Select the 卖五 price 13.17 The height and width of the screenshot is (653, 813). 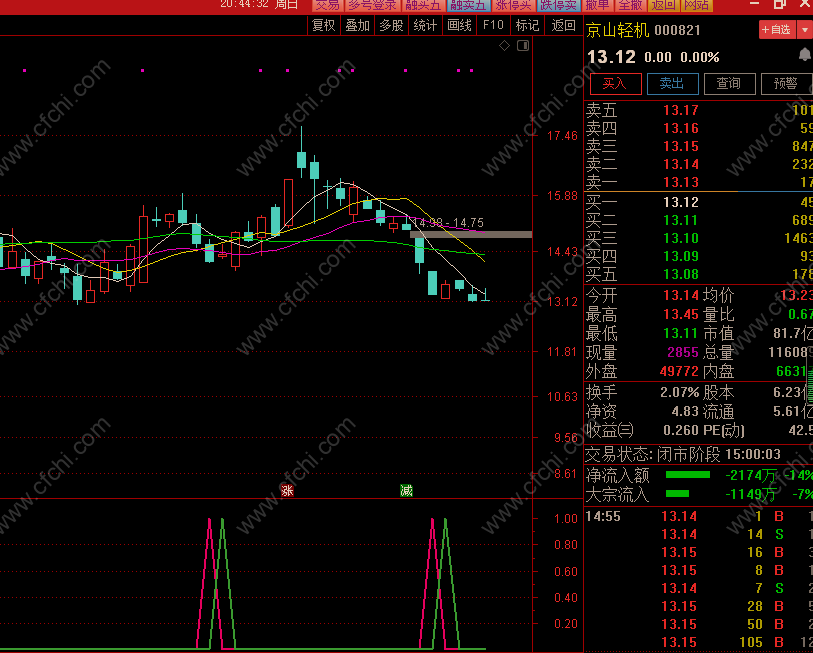pos(681,110)
